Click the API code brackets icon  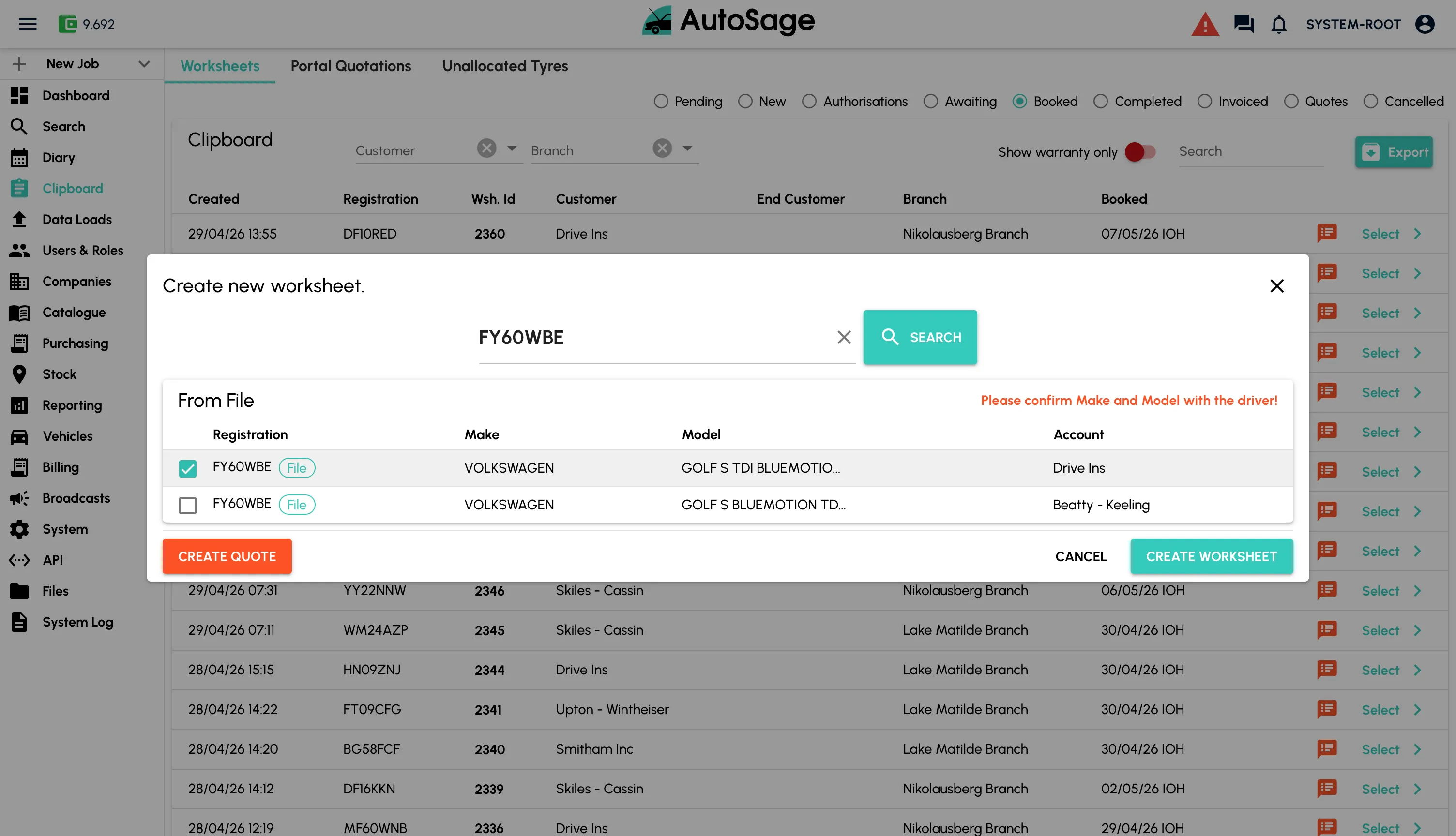click(x=19, y=560)
